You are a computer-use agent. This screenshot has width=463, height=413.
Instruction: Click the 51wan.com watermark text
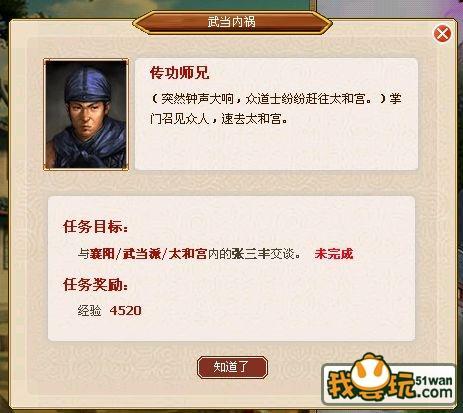click(x=434, y=386)
